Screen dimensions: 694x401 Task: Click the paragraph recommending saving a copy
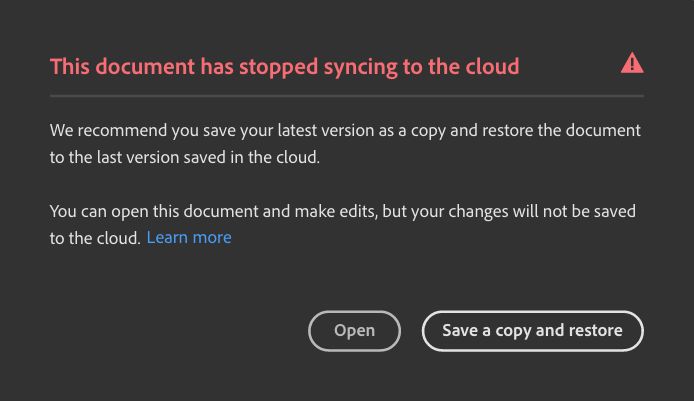[x=345, y=144]
